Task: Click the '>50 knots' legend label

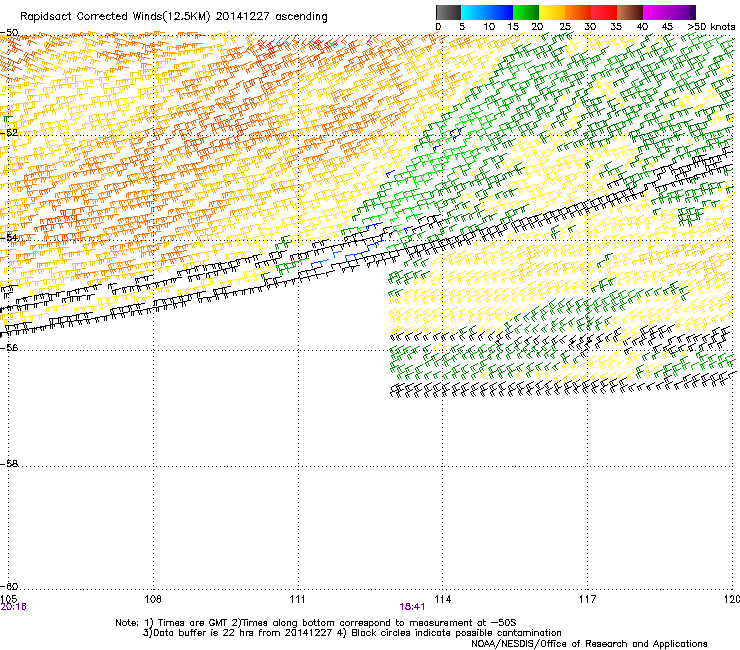Action: click(x=711, y=26)
